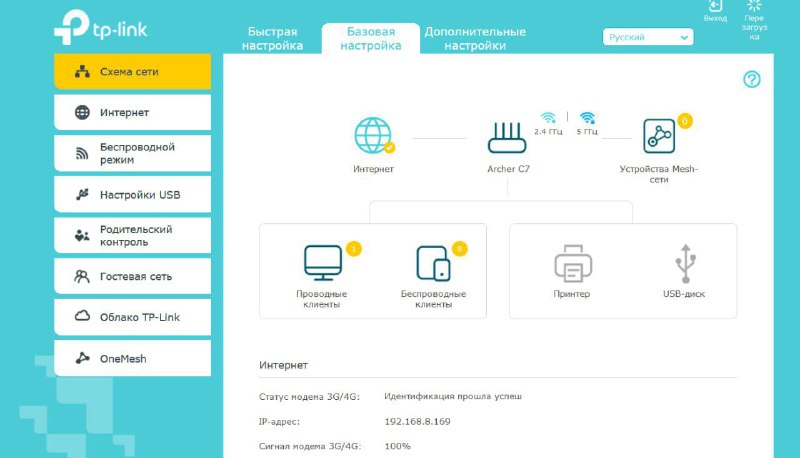The height and width of the screenshot is (458, 800).
Task: Click the Archer C7 label
Action: point(508,169)
